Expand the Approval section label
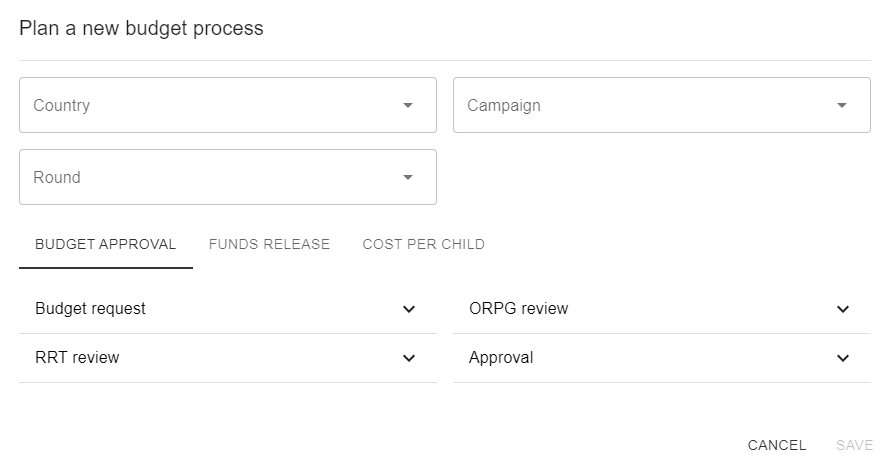 point(501,358)
